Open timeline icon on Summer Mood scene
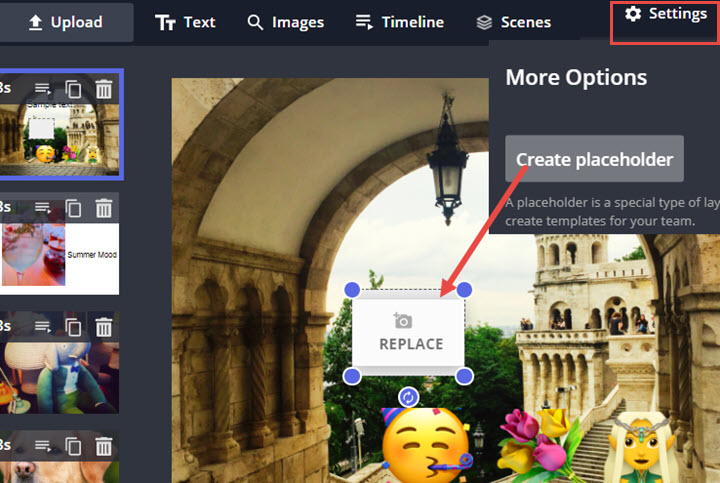Screen dimensions: 720x483 click(43, 208)
